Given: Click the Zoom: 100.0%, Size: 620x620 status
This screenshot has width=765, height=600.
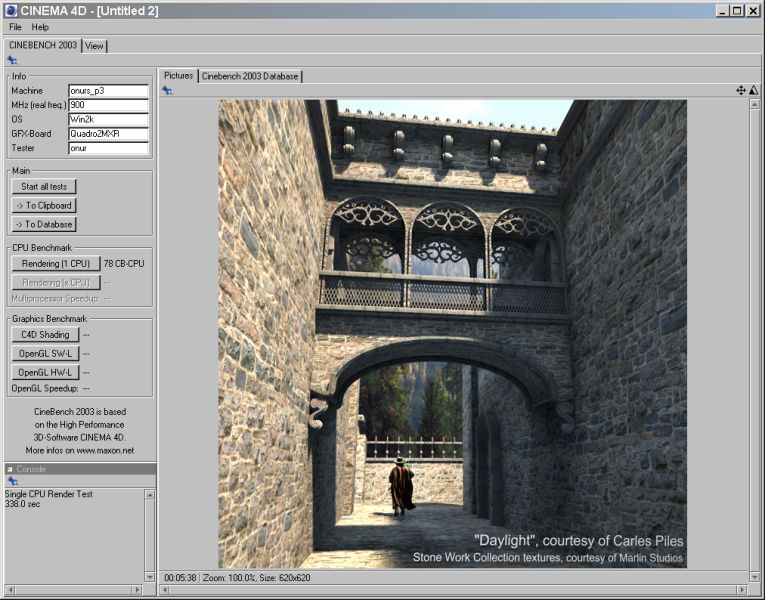Looking at the screenshot, I should 257,578.
